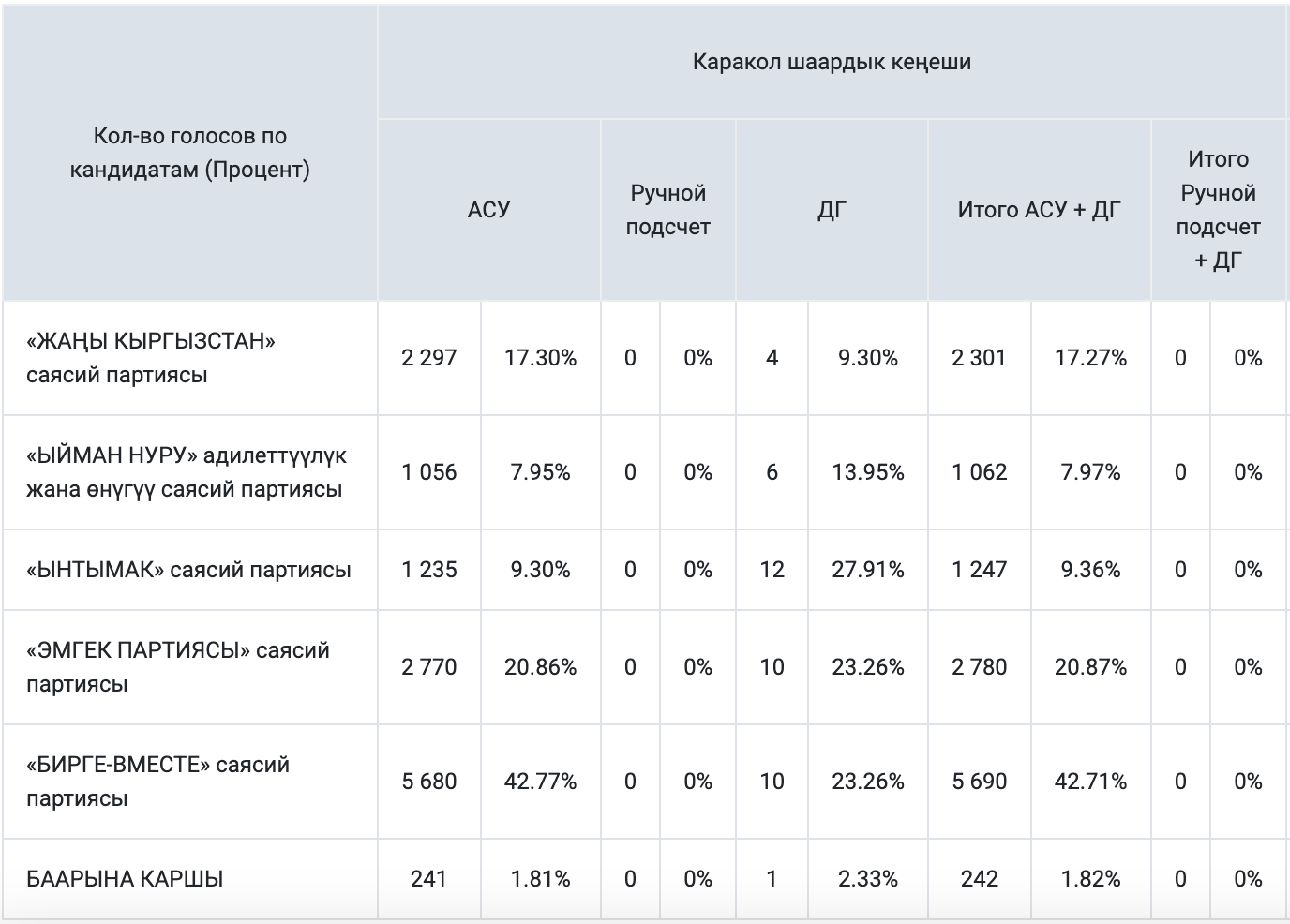Select the АСУ column header
The image size is (1290, 924).
(488, 209)
